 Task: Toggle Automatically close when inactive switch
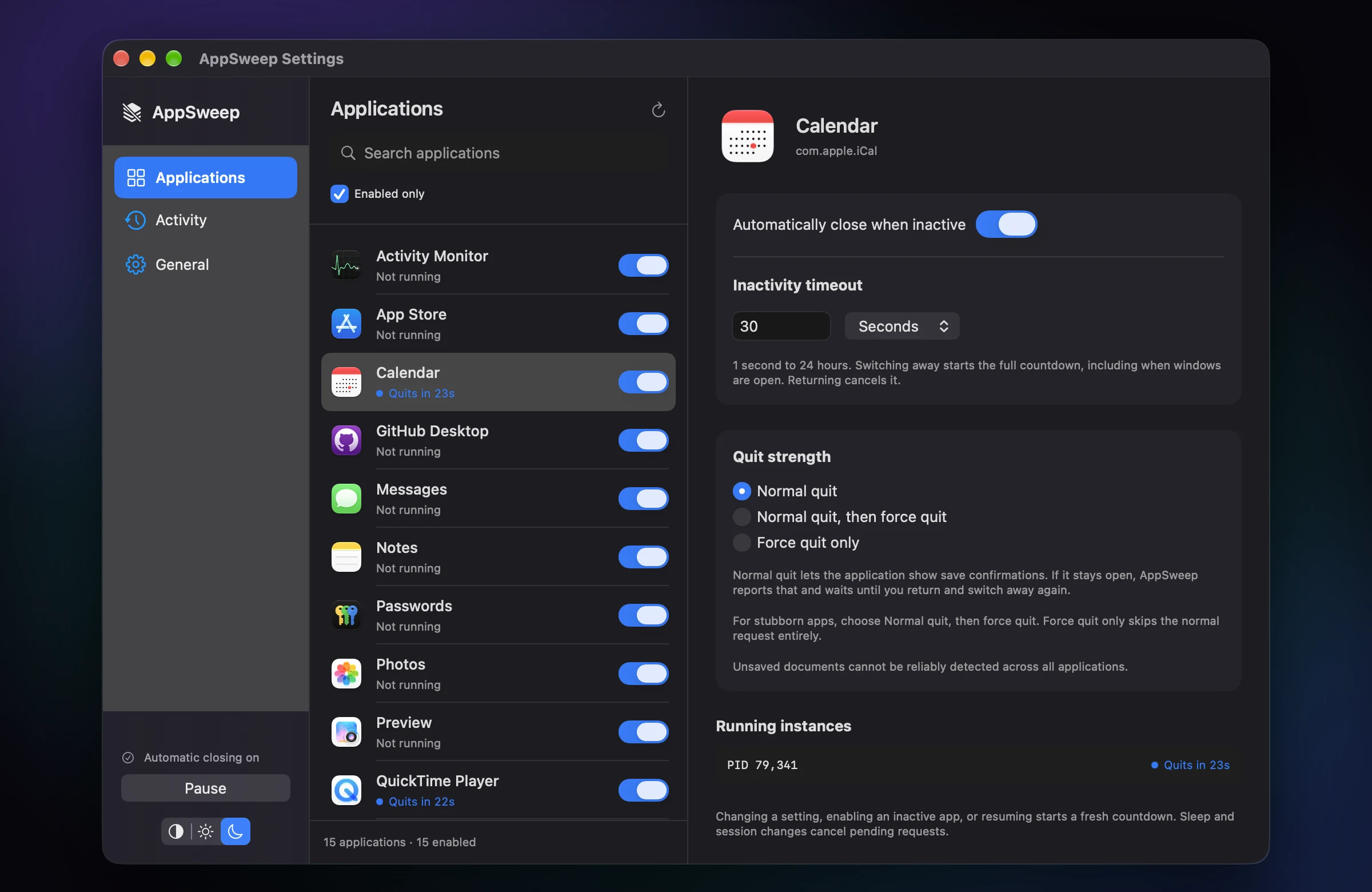pos(1006,224)
